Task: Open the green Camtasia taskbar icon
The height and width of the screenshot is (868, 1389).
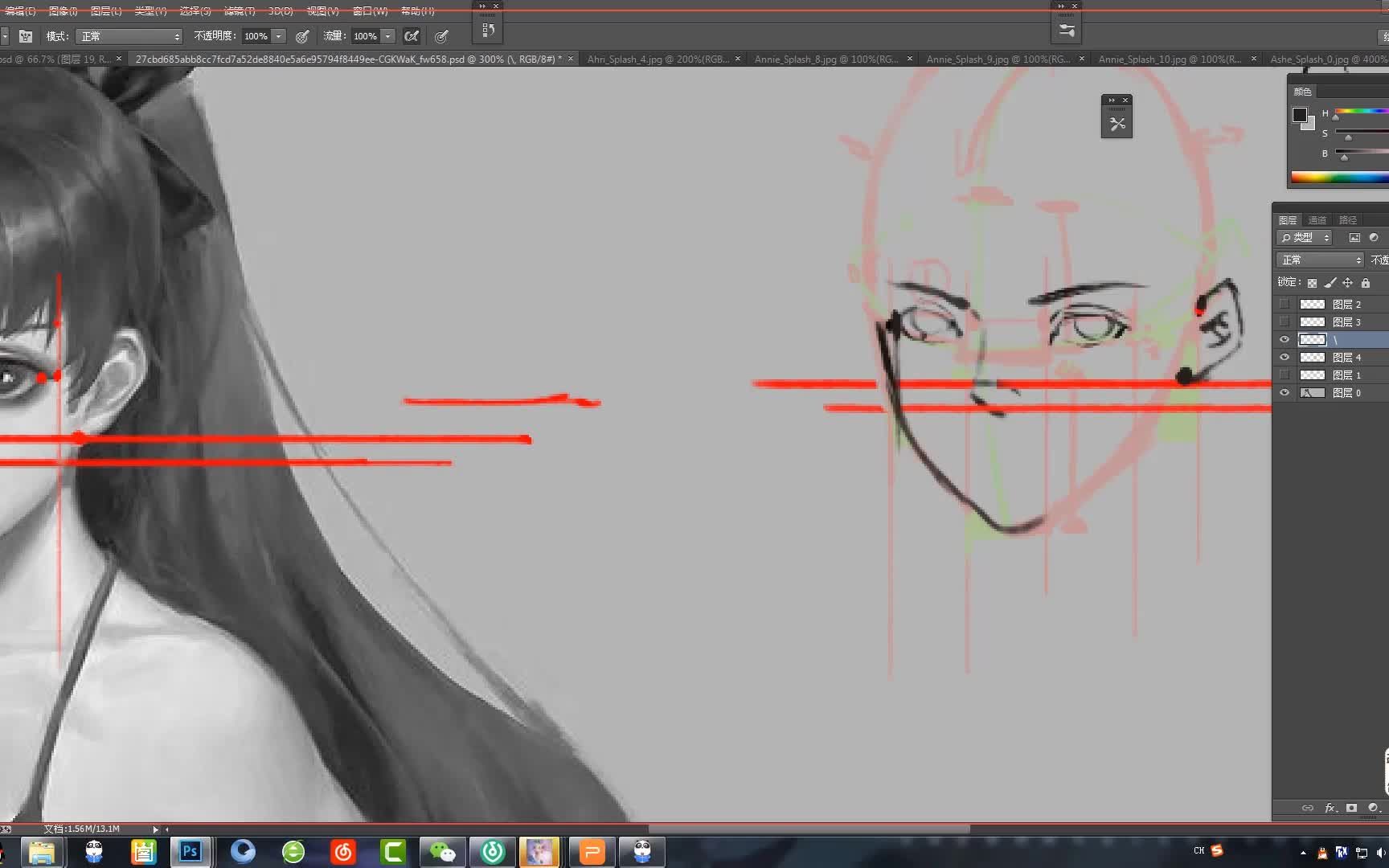Action: [x=392, y=851]
